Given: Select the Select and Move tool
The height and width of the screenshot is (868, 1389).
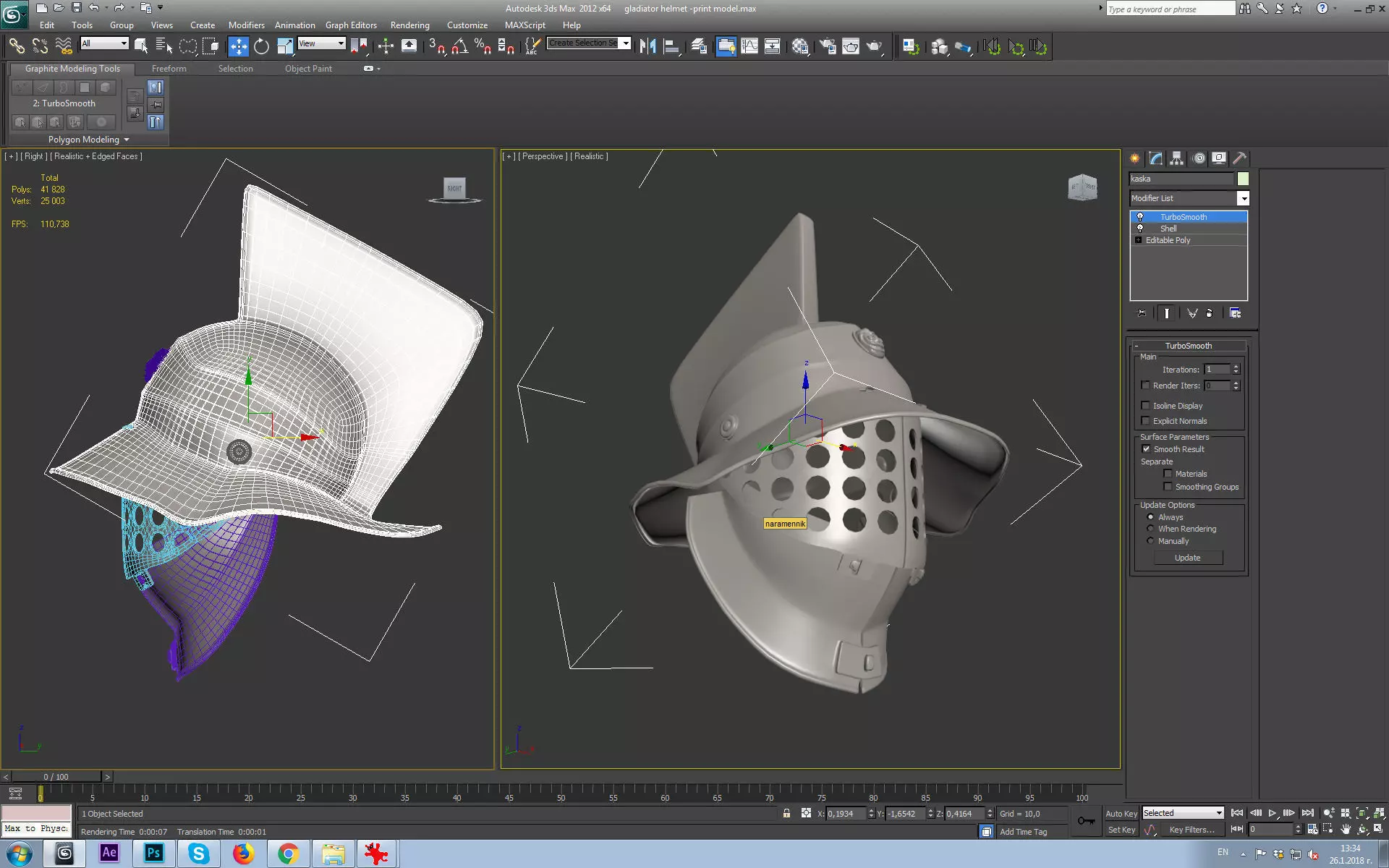Looking at the screenshot, I should pos(239,47).
